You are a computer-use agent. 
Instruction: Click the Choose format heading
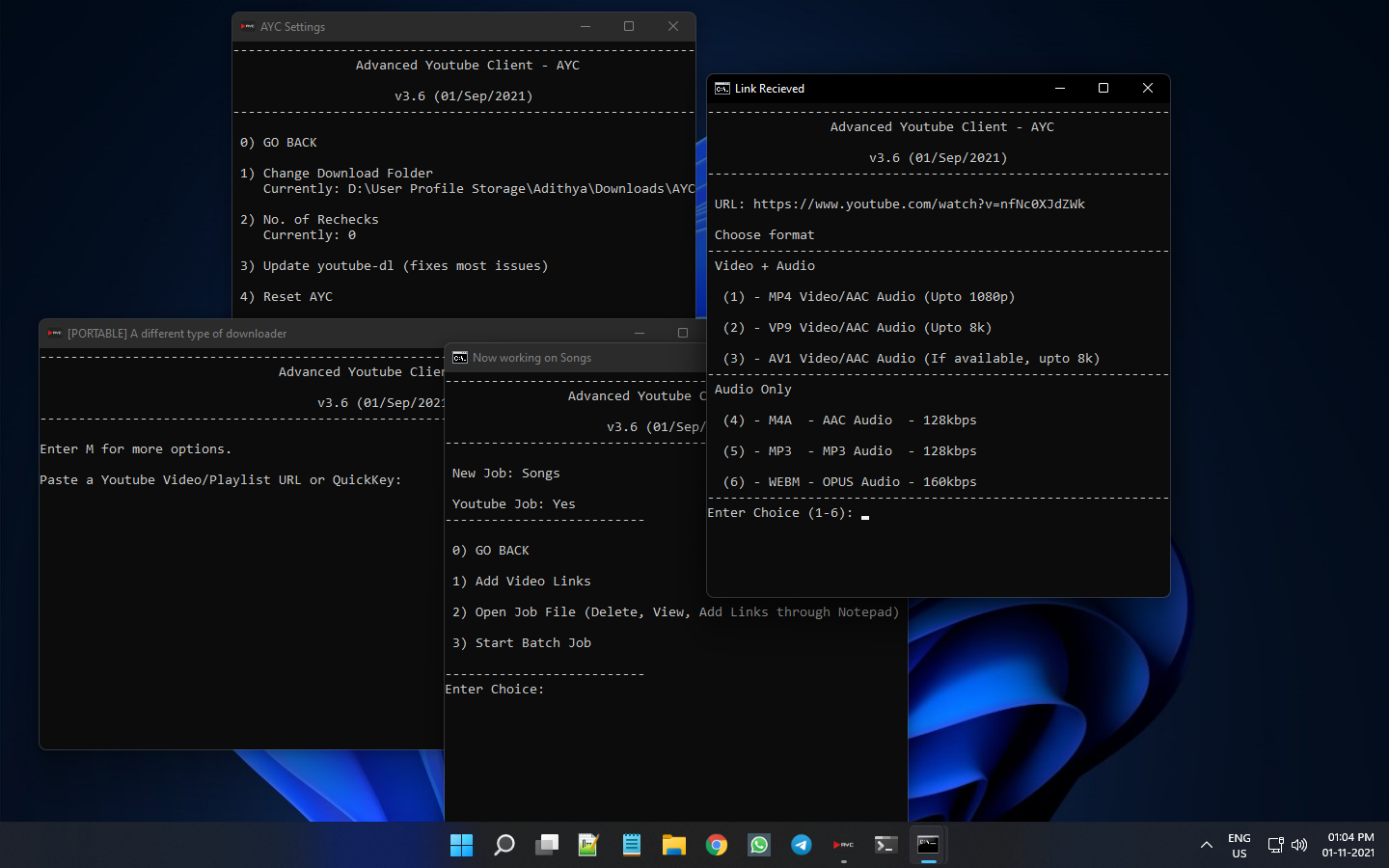765,235
